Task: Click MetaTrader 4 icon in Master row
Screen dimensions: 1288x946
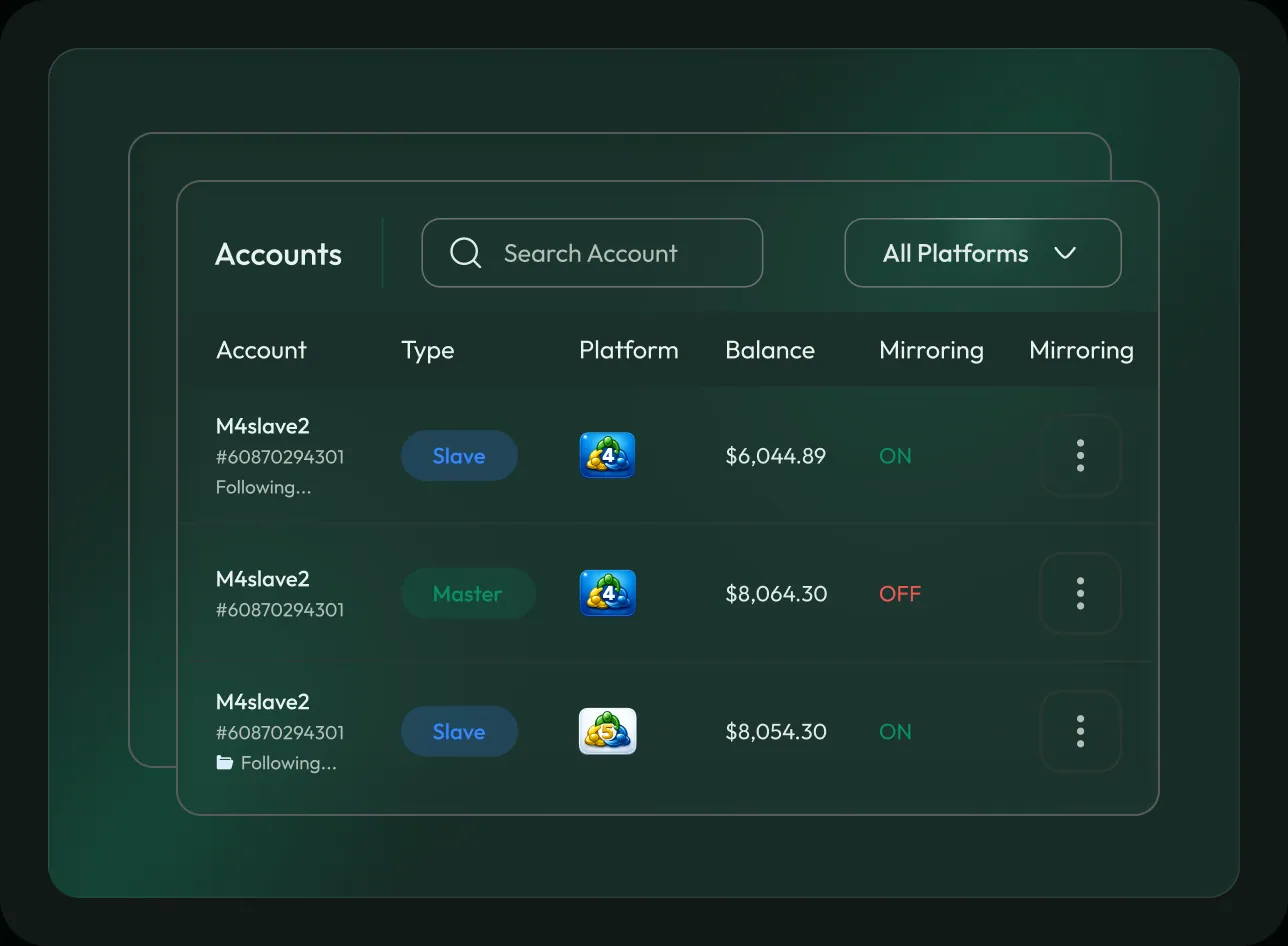Action: (607, 593)
